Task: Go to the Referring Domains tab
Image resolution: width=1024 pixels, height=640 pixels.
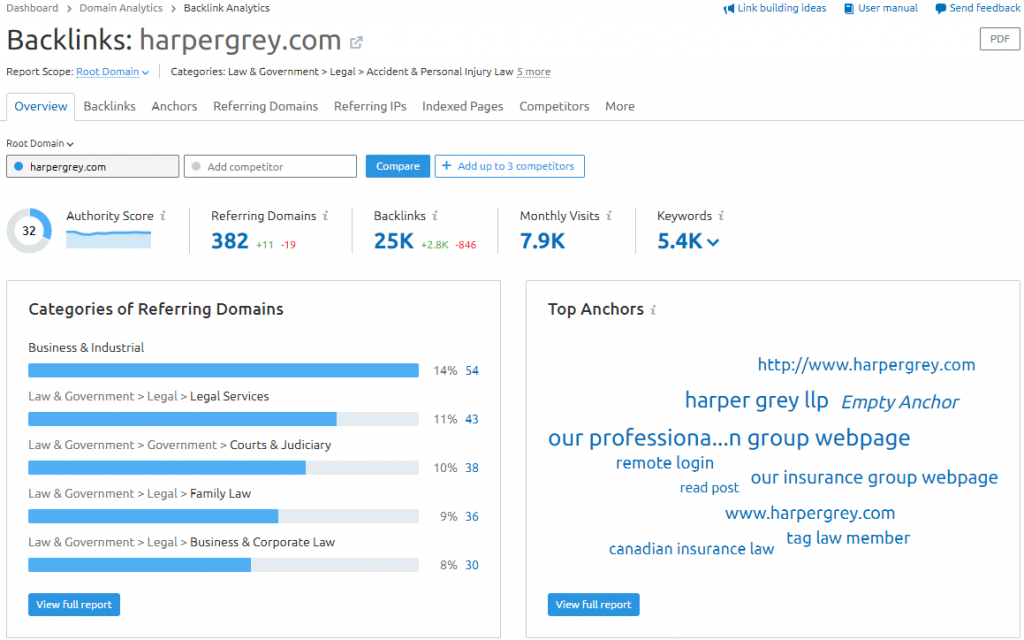Action: [x=266, y=106]
